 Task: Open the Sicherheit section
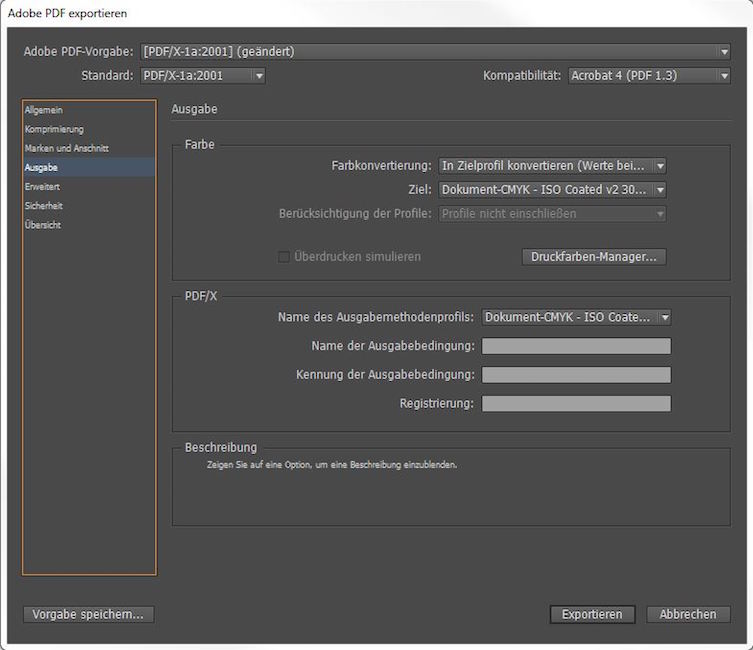(x=89, y=206)
